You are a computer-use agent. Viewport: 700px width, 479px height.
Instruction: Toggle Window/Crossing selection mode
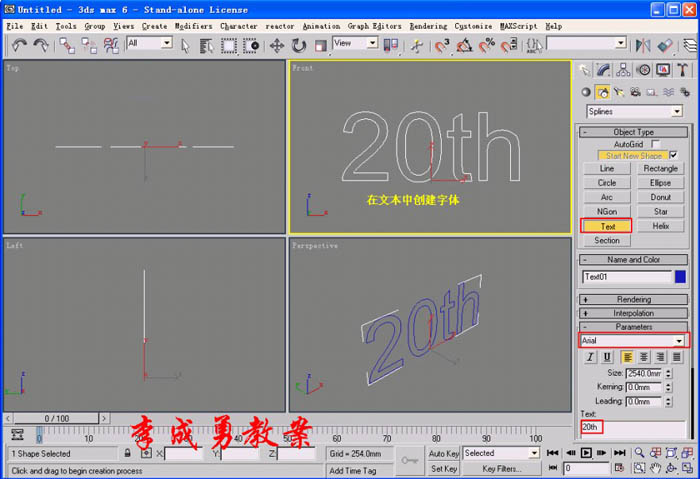[250, 46]
